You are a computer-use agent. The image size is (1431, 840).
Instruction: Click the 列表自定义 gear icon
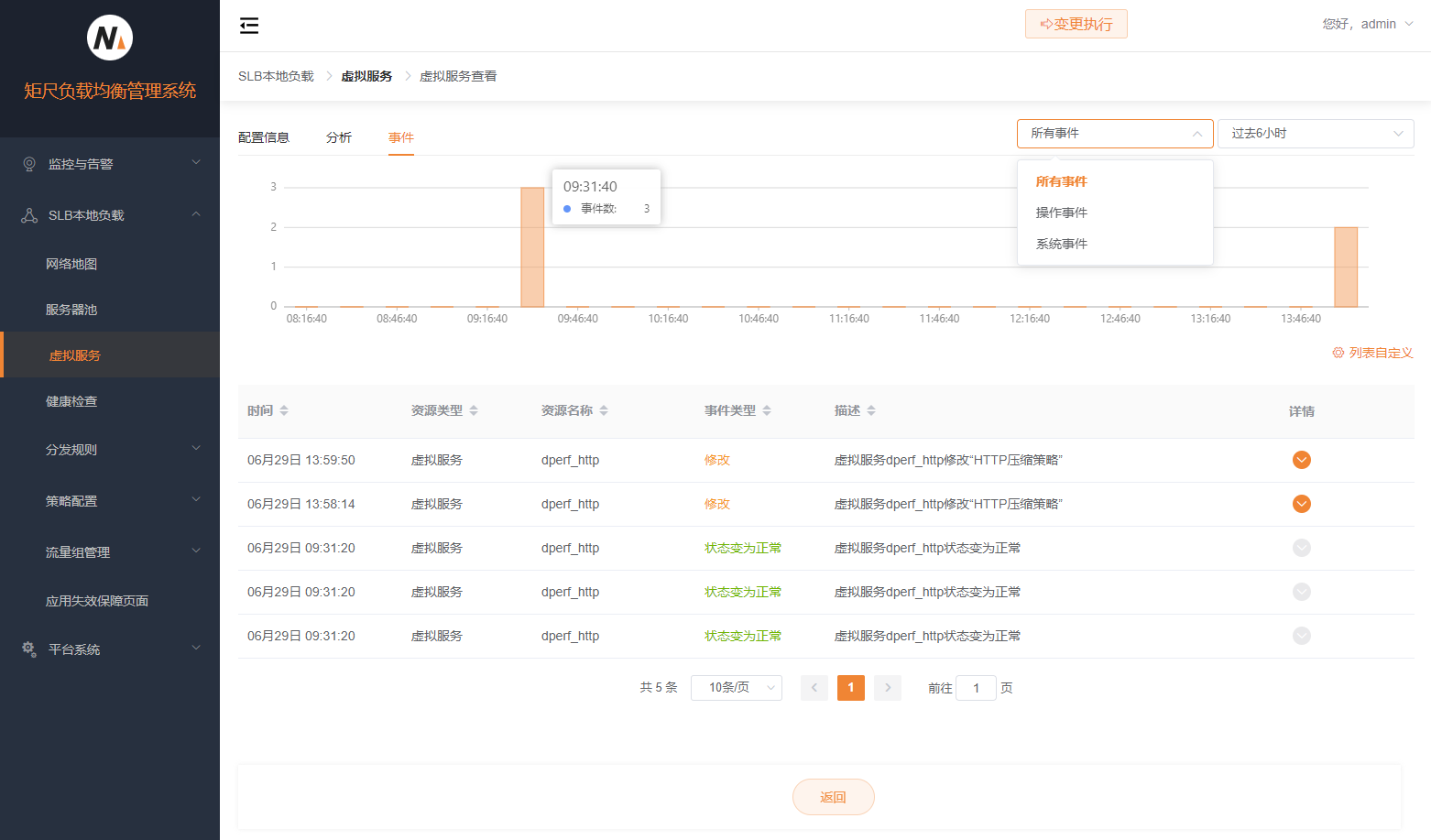click(x=1338, y=353)
